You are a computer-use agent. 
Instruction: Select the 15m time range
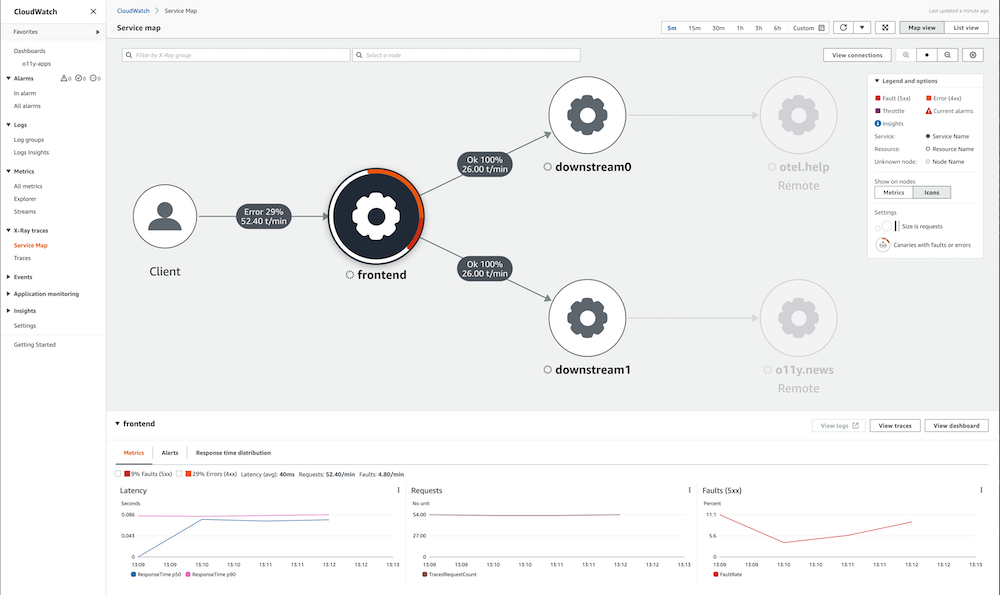(695, 28)
